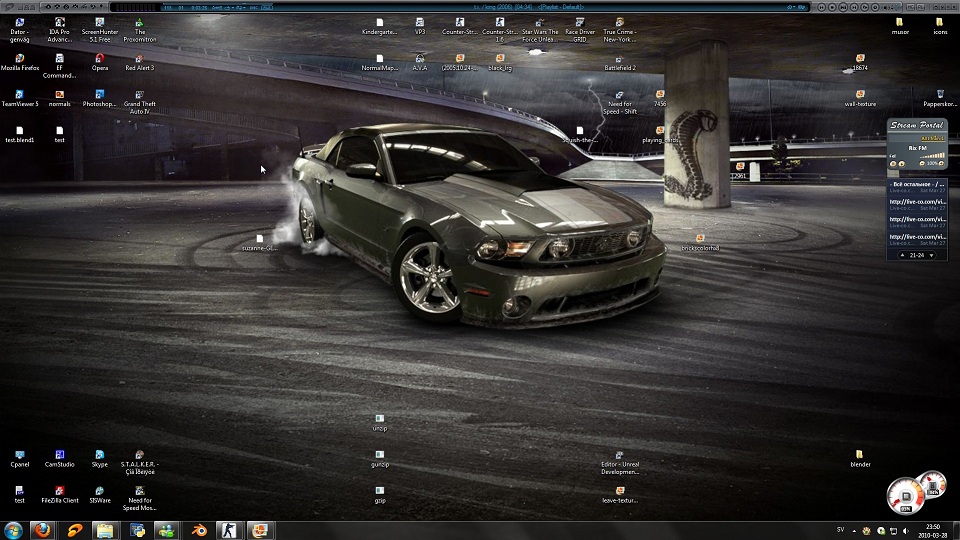Viewport: 960px width, 540px height.
Task: Launch the Skype desktop shortcut
Action: coord(100,455)
